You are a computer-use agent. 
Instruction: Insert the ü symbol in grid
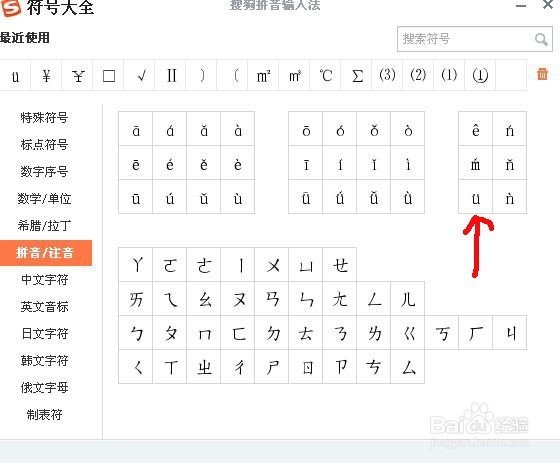[476, 197]
